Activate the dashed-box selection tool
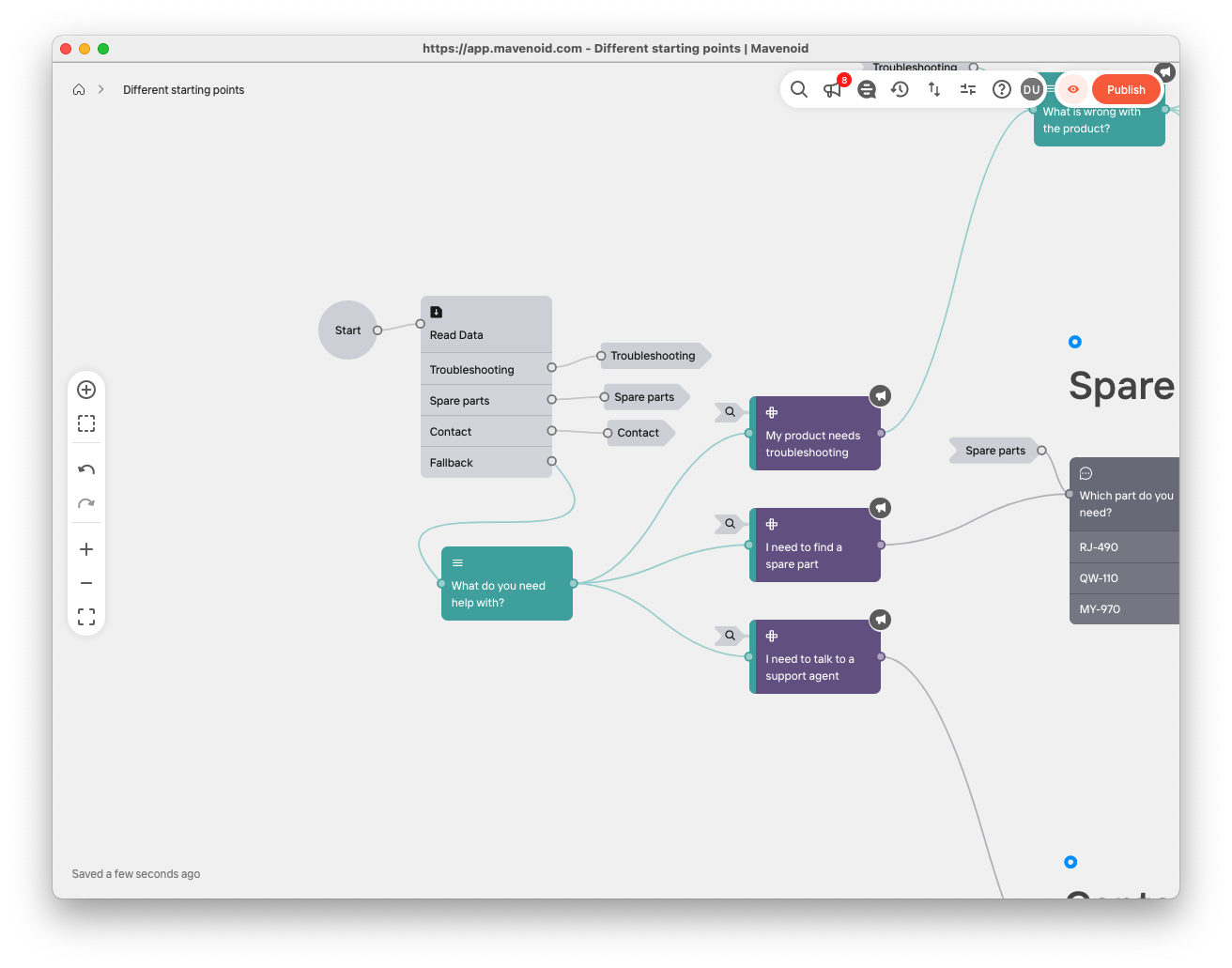Viewport: 1232px width, 968px height. click(86, 423)
